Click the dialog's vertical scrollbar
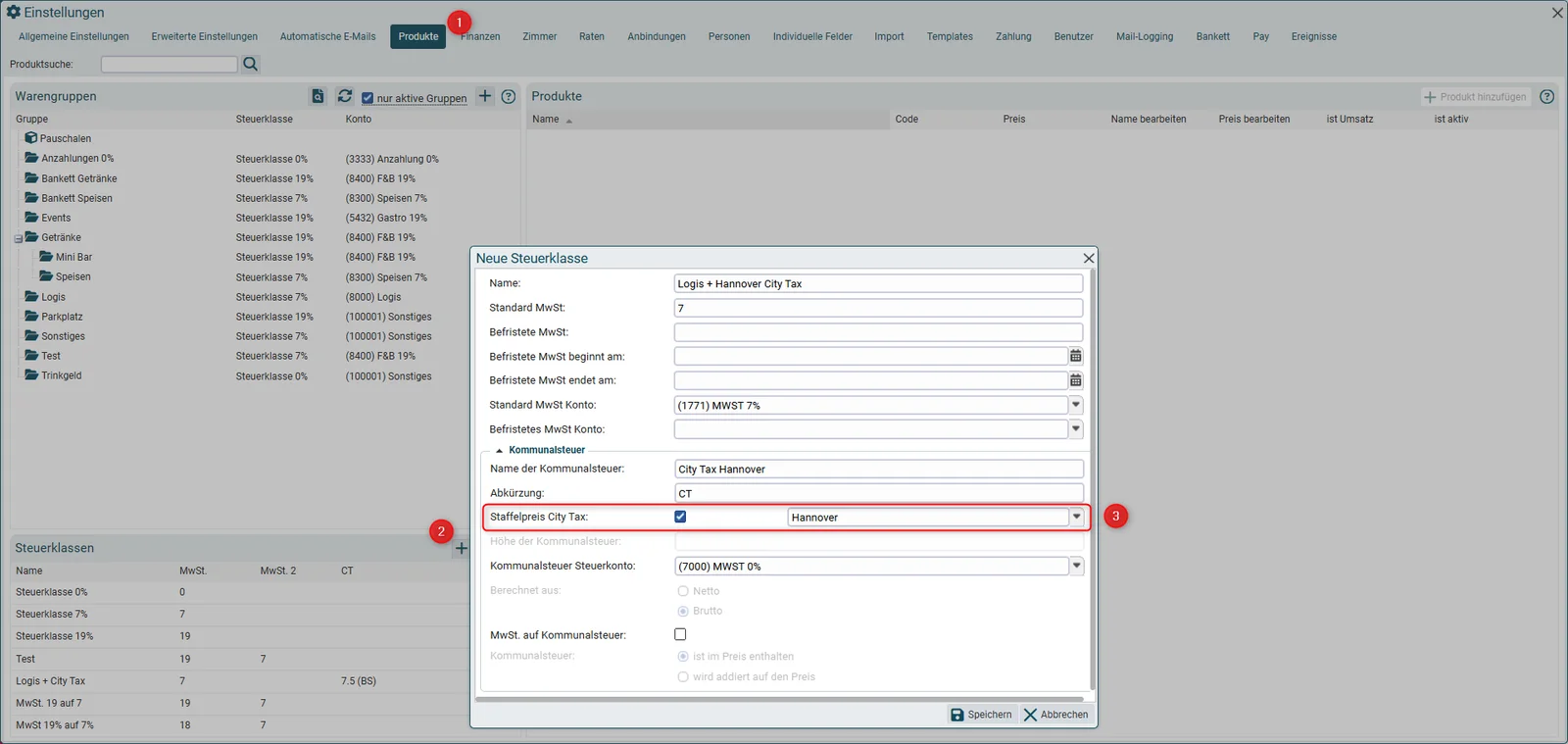The height and width of the screenshot is (744, 1568). click(1092, 480)
